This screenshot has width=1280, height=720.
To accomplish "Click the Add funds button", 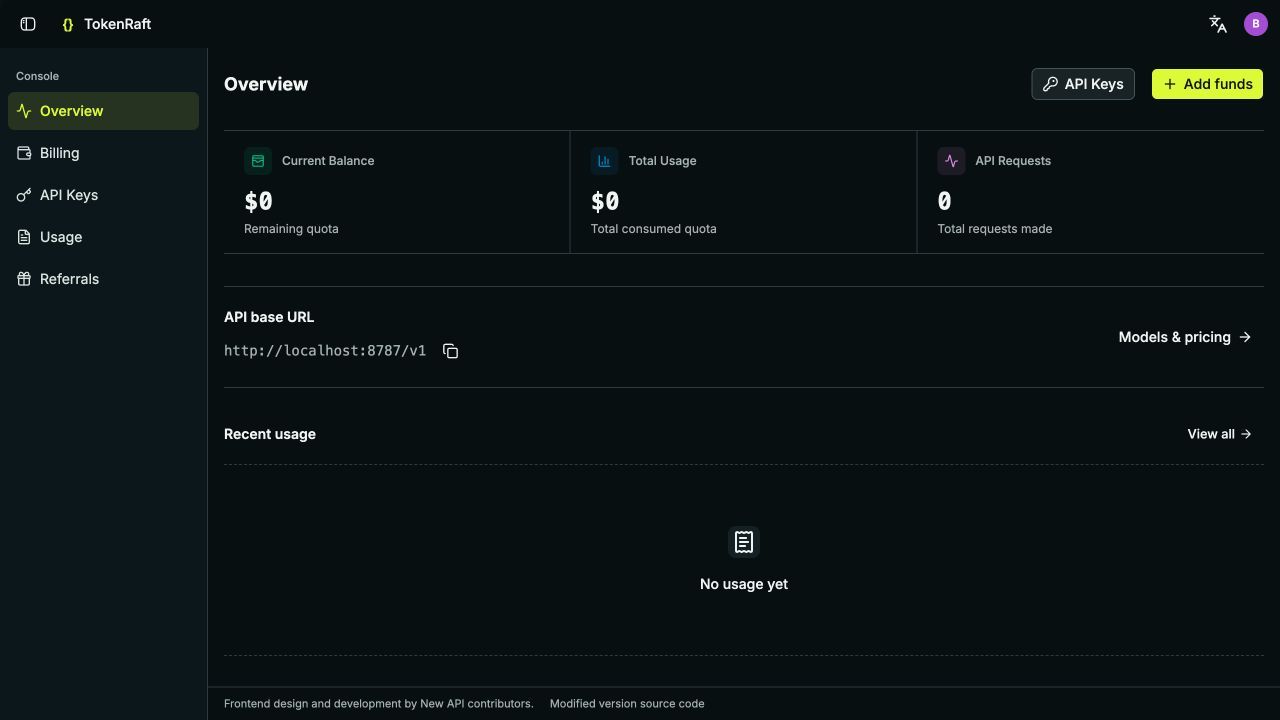I will (1207, 84).
